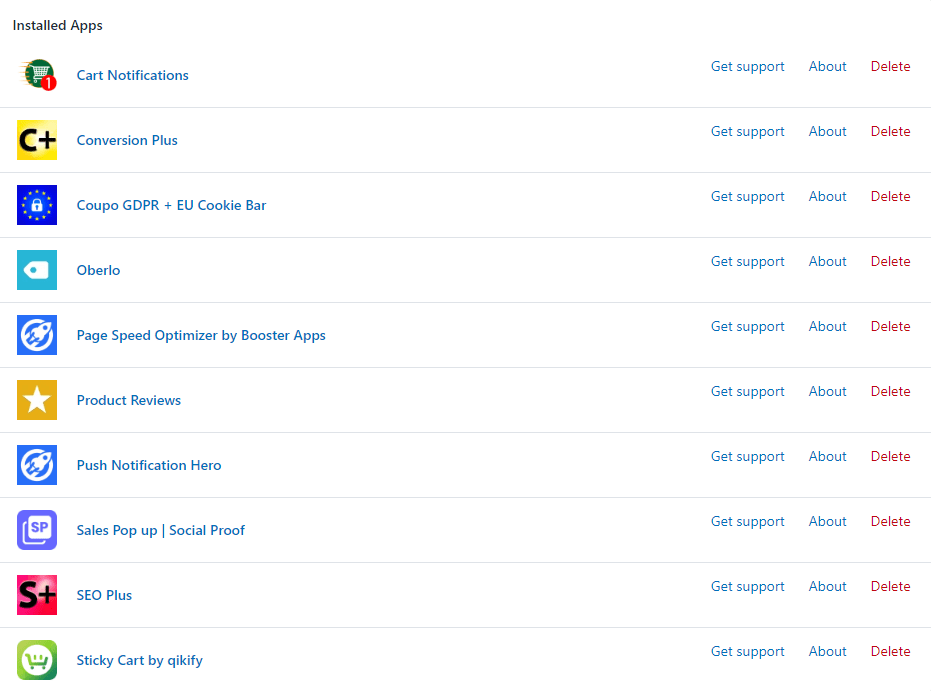Delete the Sticky Cart by qikify app
This screenshot has height=691, width=931.
890,651
